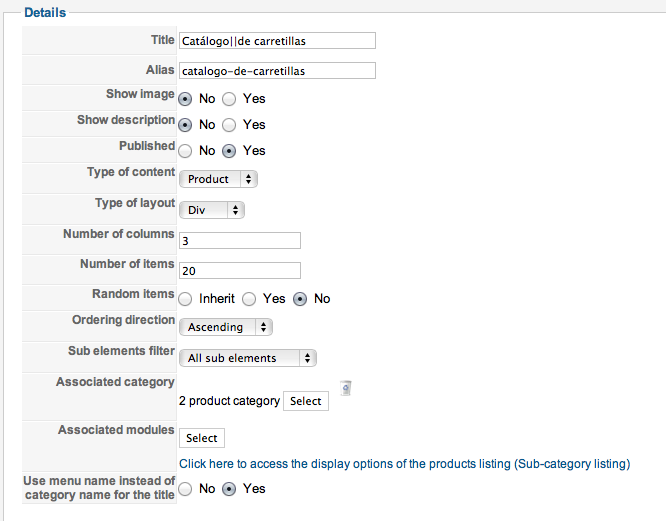Open the Sub elements filter dropdown

pyautogui.click(x=247, y=358)
